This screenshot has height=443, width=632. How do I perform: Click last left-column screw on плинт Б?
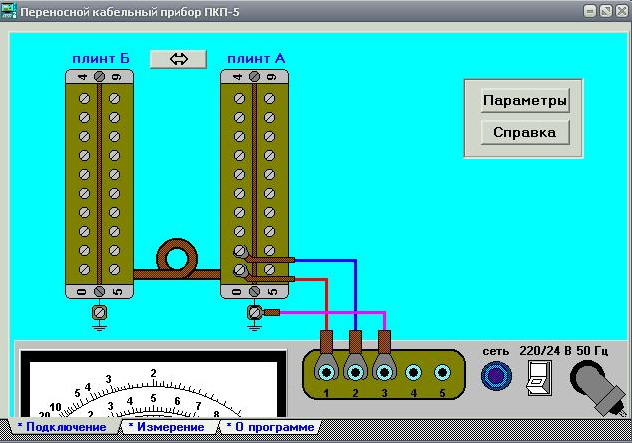[x=84, y=269]
